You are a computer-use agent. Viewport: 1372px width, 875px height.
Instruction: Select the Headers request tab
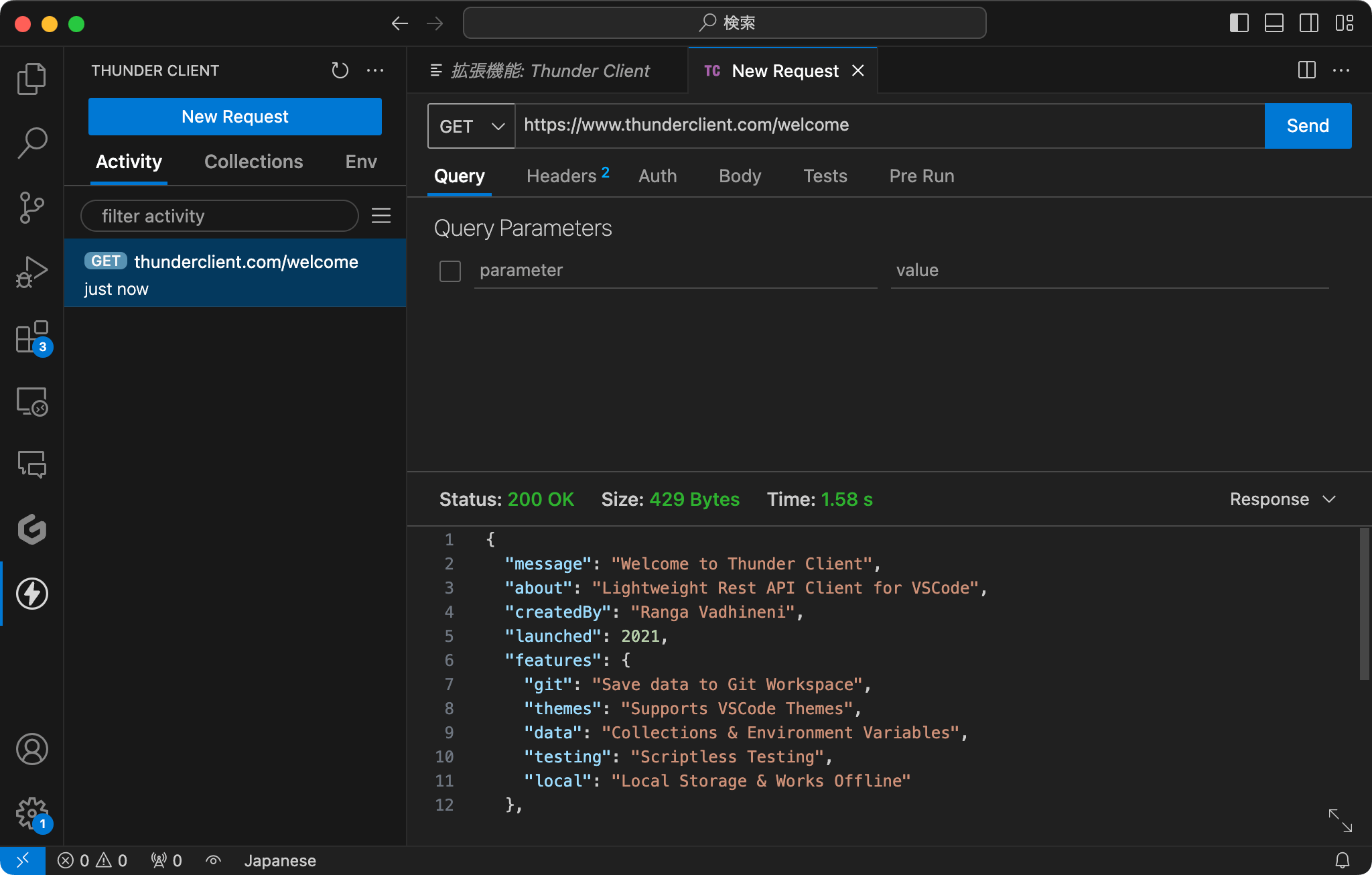[x=567, y=176]
